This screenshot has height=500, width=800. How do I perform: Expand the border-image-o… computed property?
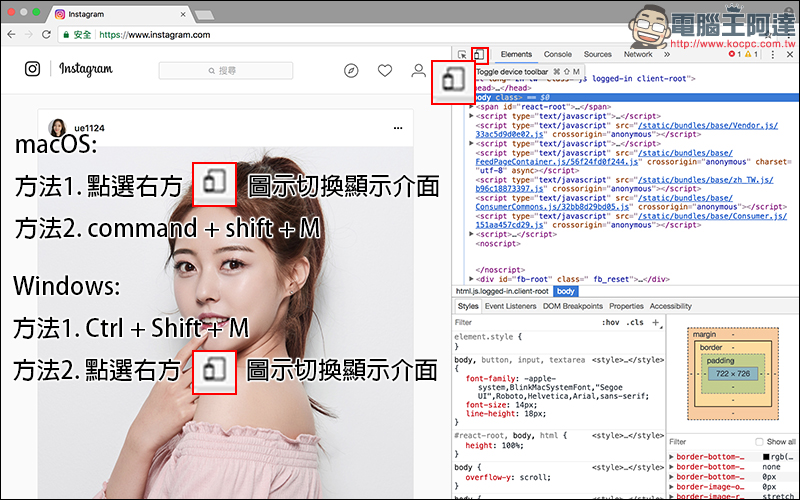coord(671,487)
